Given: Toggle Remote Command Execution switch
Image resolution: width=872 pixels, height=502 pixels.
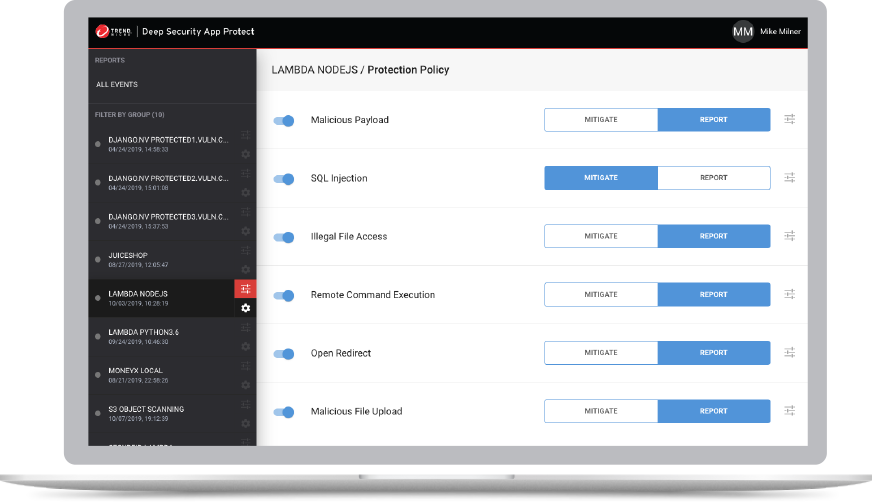Looking at the screenshot, I should point(284,296).
